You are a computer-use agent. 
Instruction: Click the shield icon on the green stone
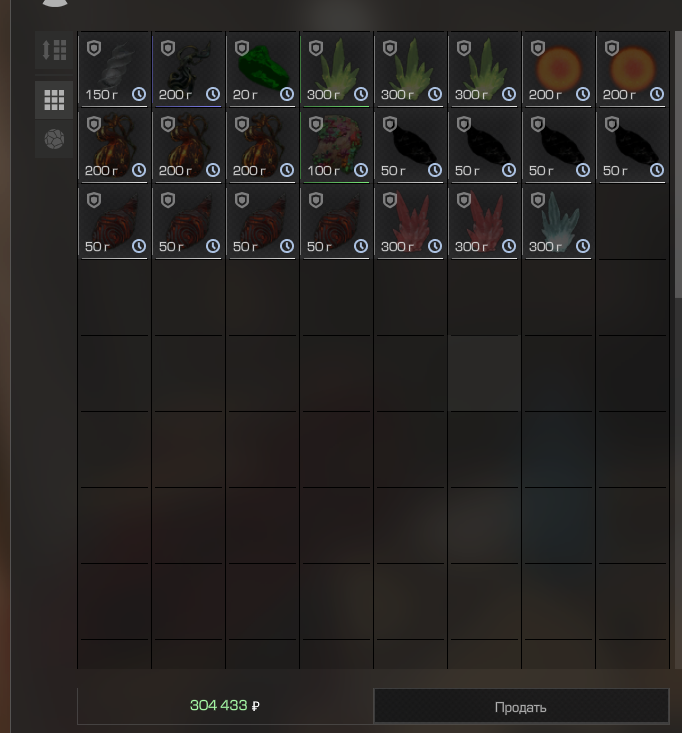click(x=242, y=48)
